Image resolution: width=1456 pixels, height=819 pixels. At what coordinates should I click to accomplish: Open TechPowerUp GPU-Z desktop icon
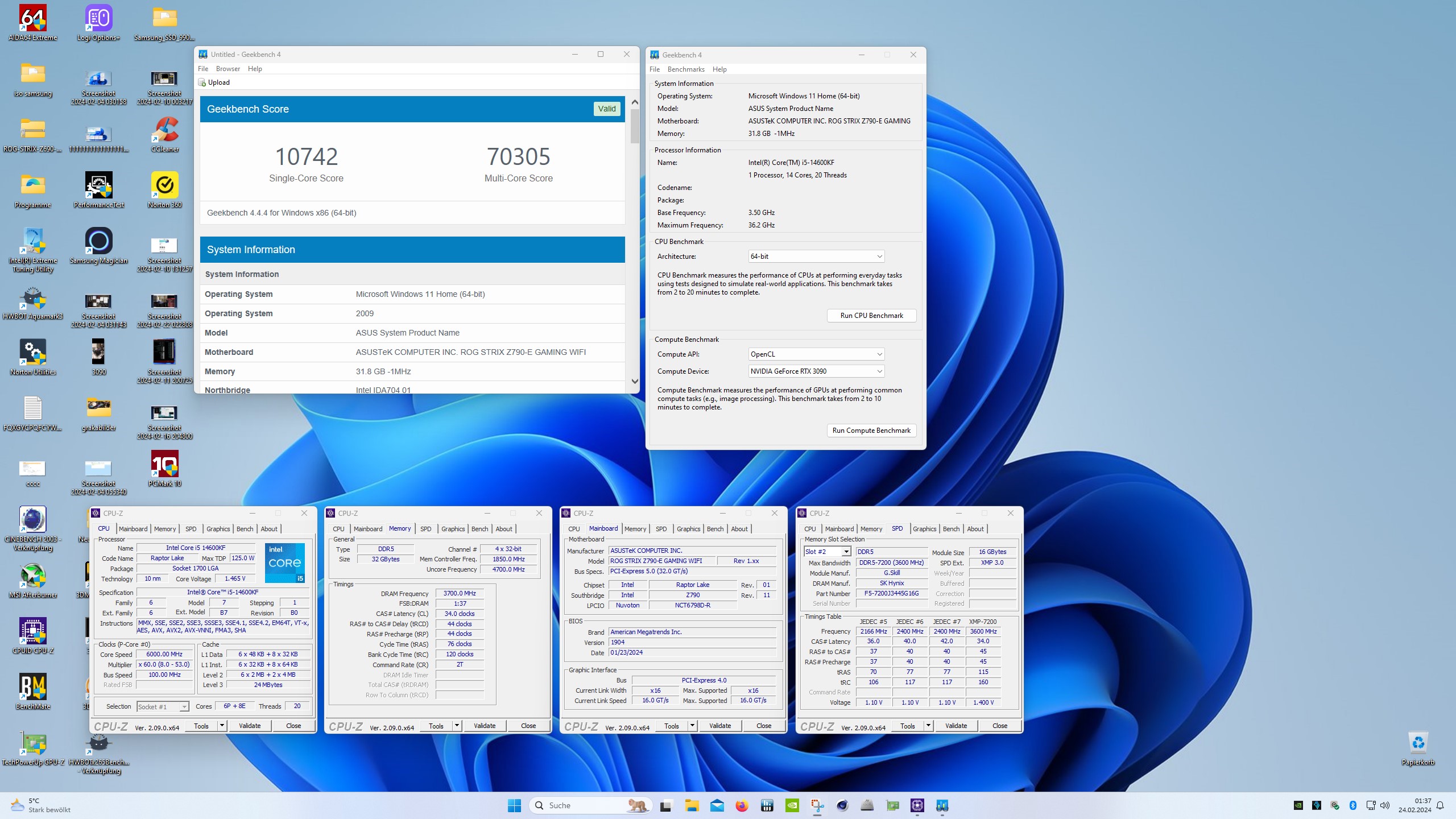coord(32,747)
